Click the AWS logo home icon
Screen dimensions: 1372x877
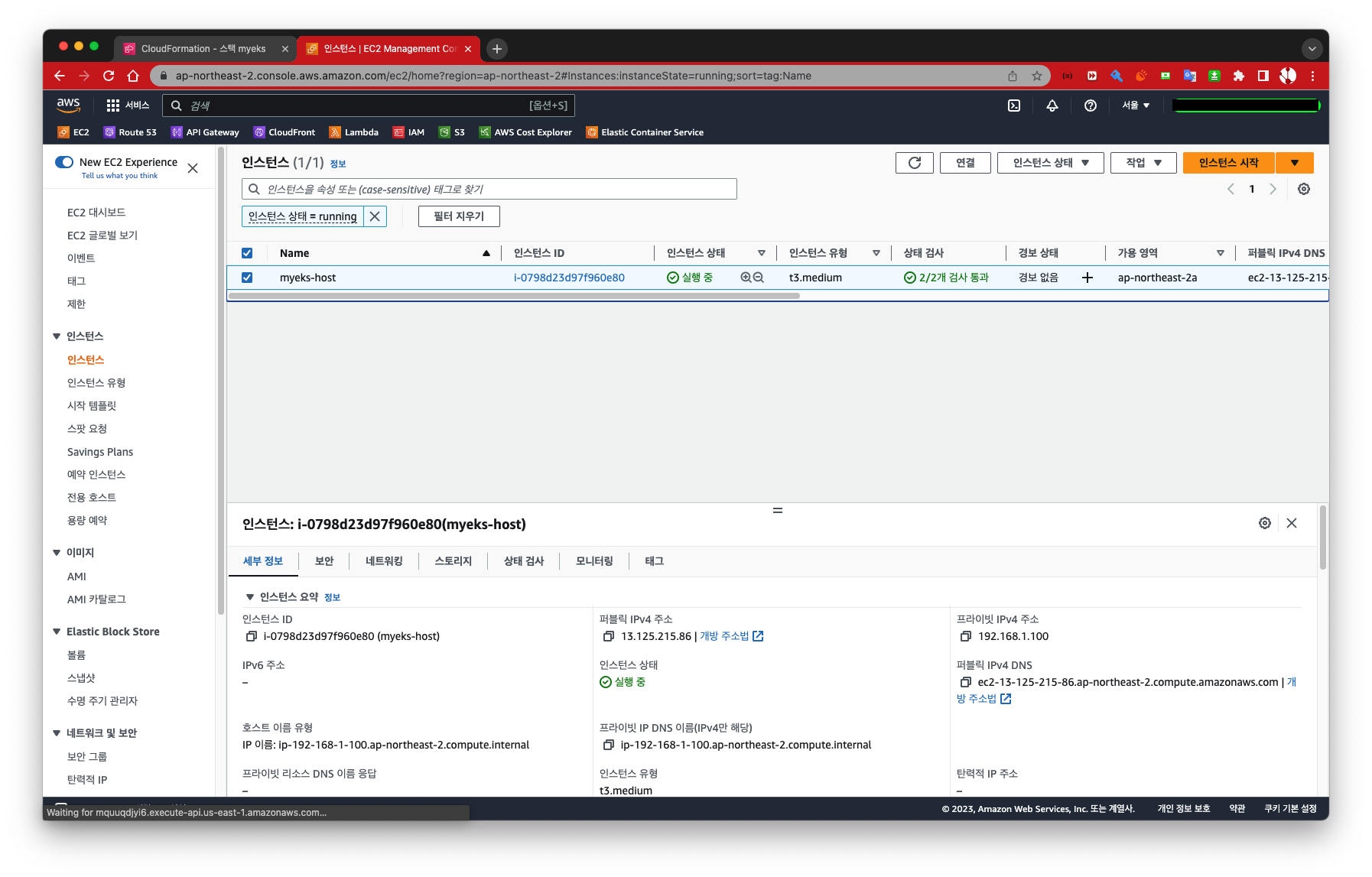(68, 105)
